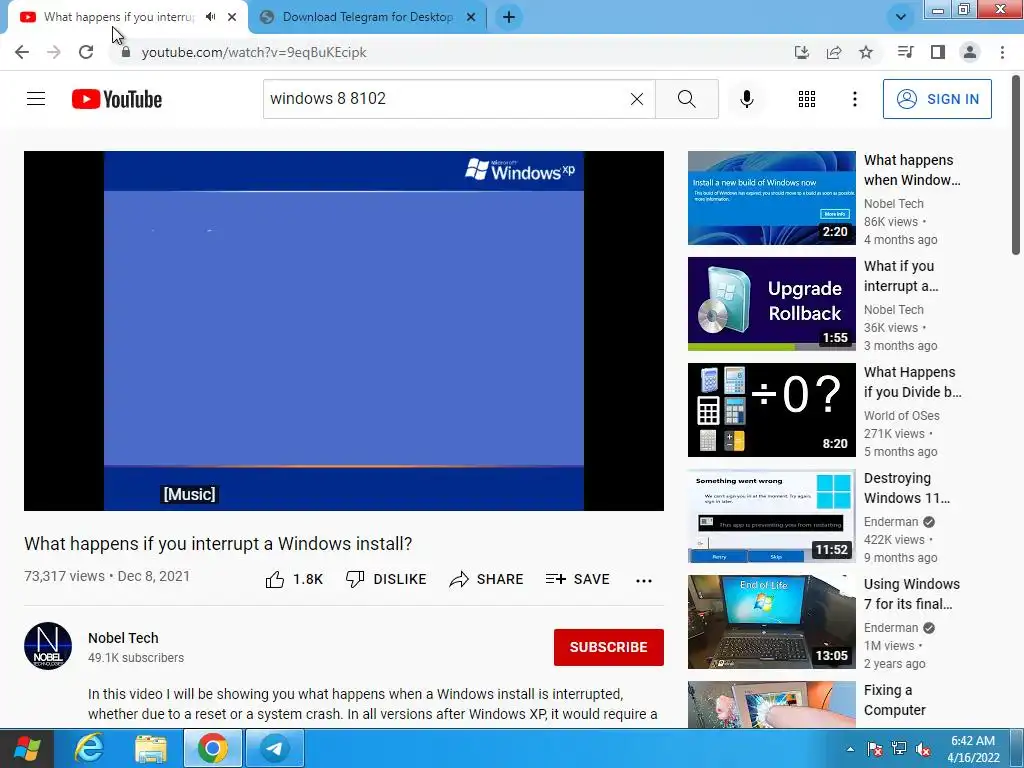The height and width of the screenshot is (768, 1024).
Task: Open Nobel Tech channel avatar
Action: click(x=48, y=646)
